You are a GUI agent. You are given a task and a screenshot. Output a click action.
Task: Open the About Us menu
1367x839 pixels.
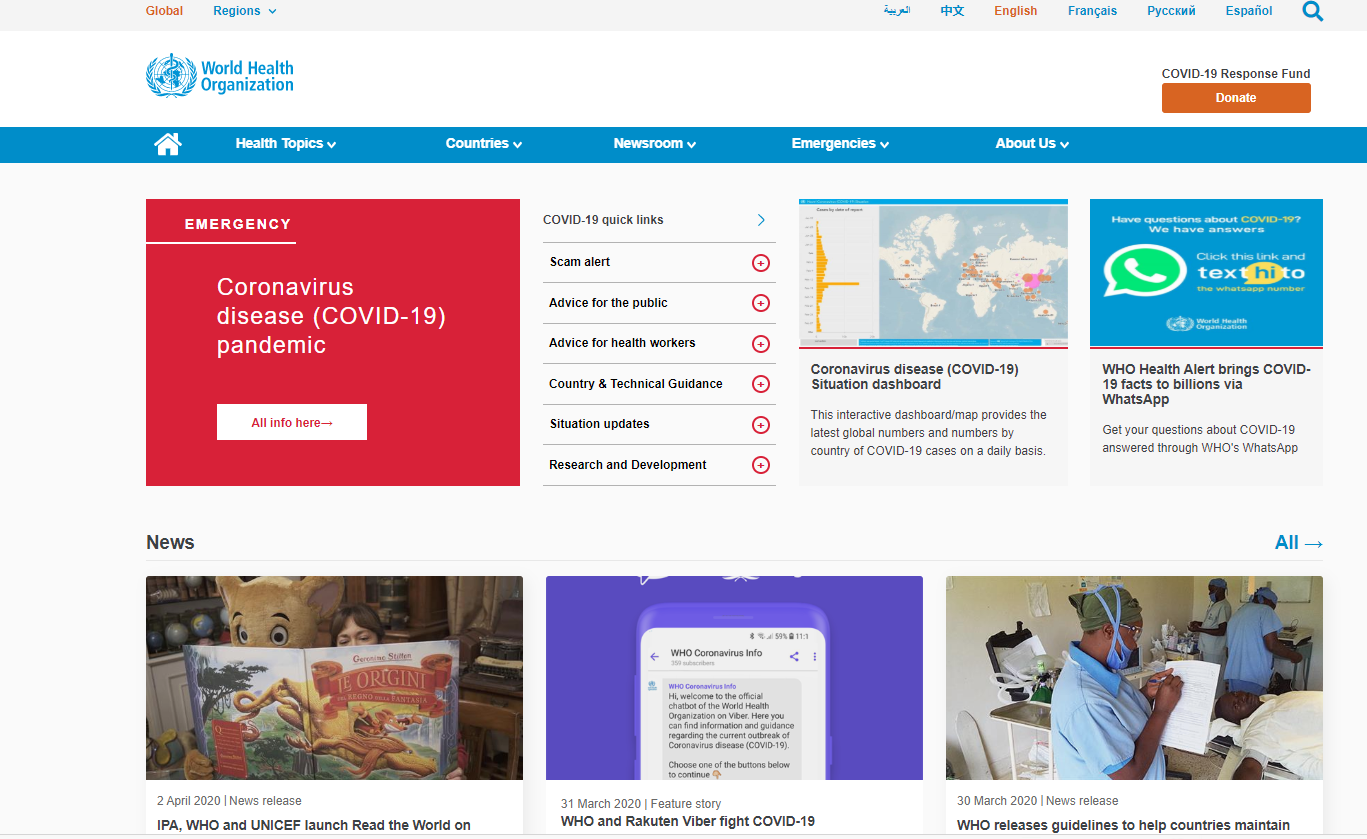tap(1032, 144)
